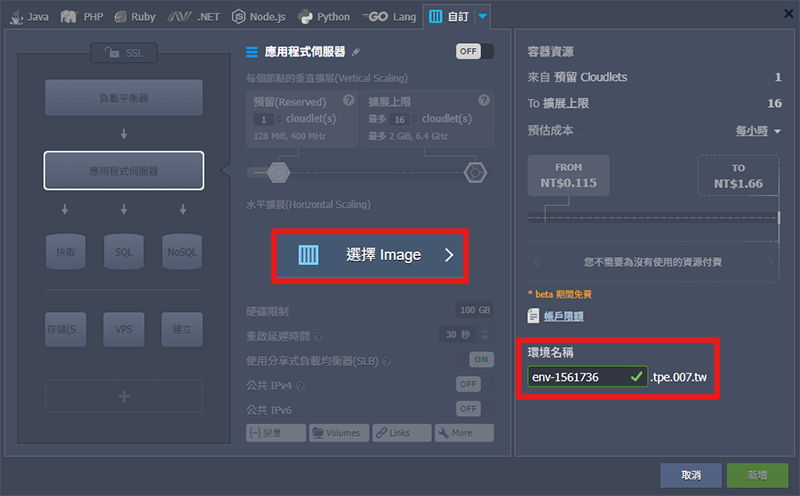800x496 pixels.
Task: Adjust the scaling limit cloudlets stepper
Action: click(x=414, y=119)
